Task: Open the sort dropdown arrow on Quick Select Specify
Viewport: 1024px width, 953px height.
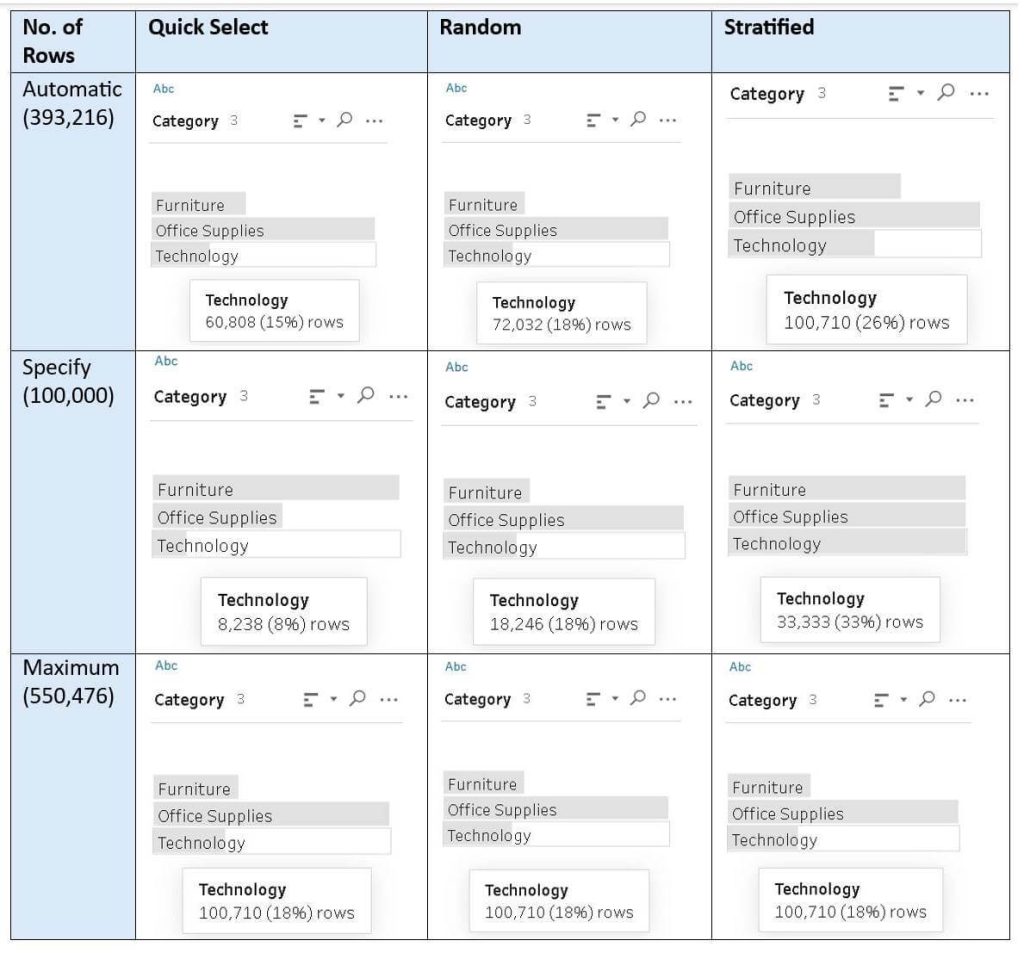Action: click(340, 395)
